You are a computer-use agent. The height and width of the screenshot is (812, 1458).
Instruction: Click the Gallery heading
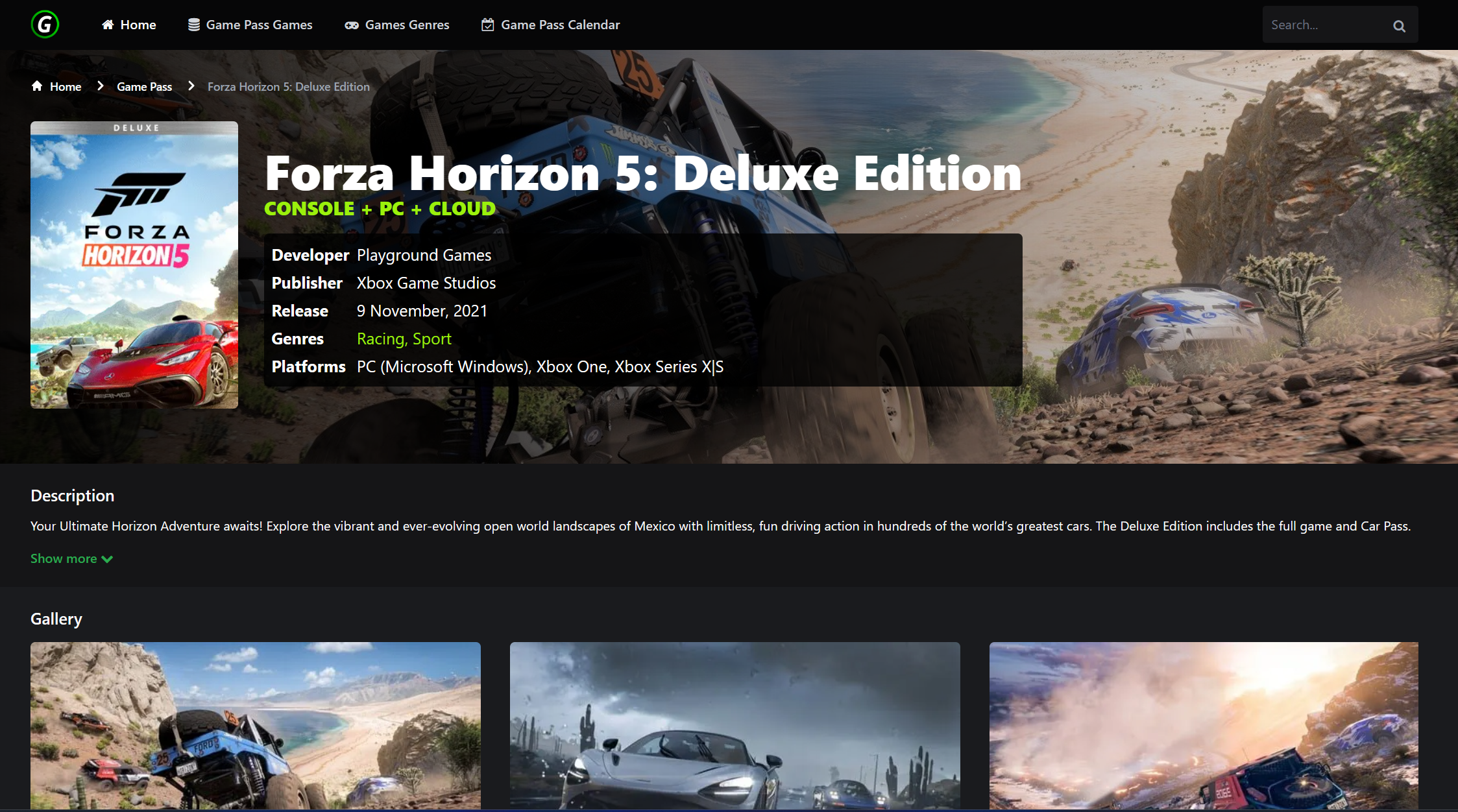tap(56, 619)
